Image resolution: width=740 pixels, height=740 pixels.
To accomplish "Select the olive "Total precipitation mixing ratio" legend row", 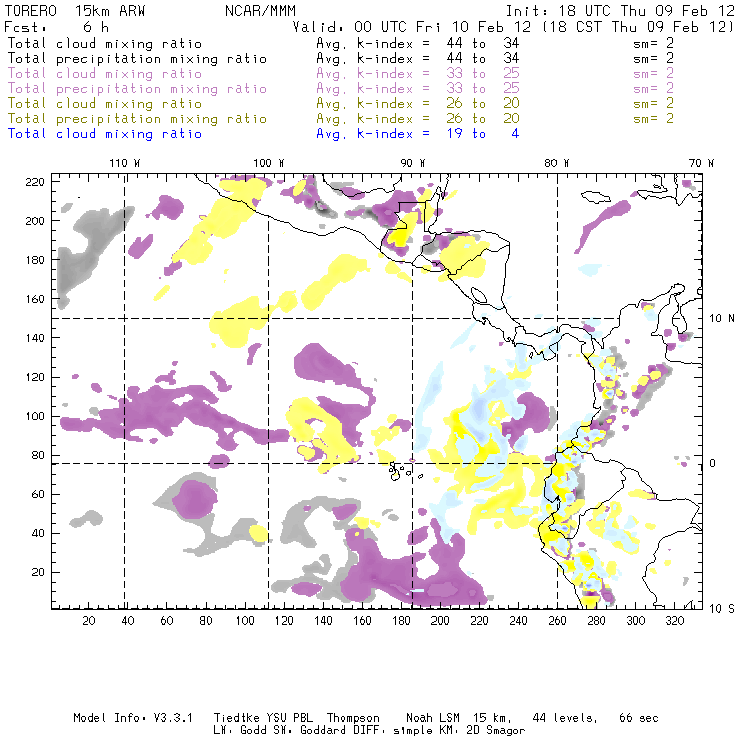I will (340, 118).
